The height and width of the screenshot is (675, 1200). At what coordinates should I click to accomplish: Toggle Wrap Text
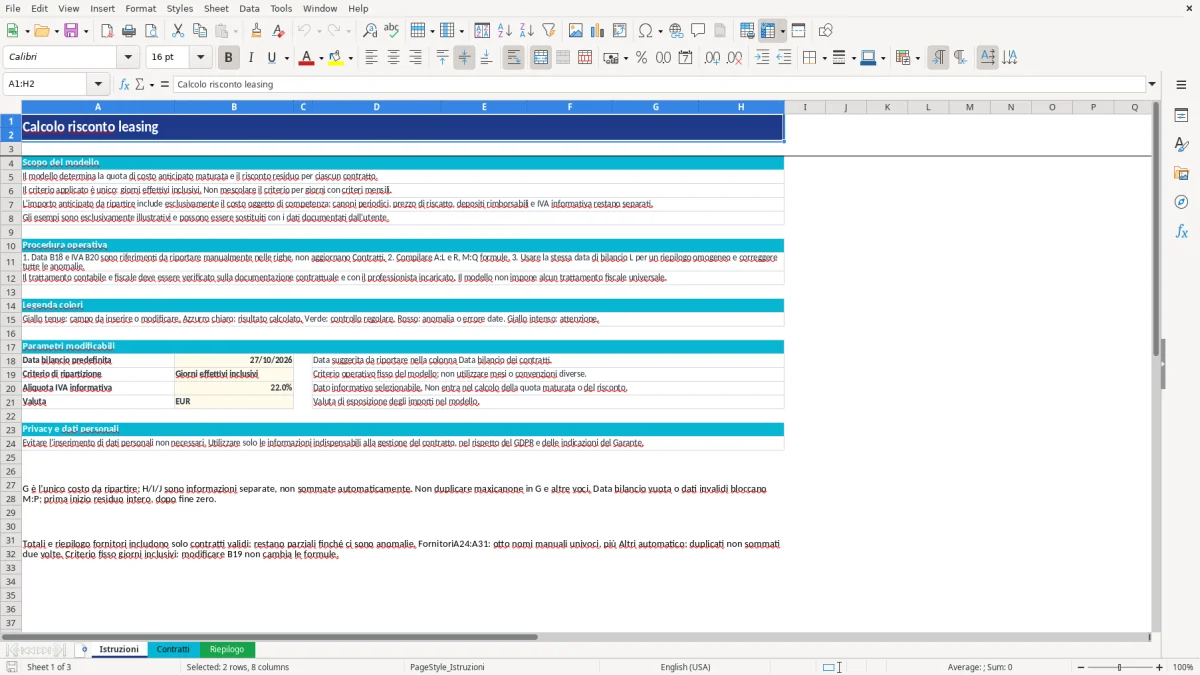coord(513,58)
